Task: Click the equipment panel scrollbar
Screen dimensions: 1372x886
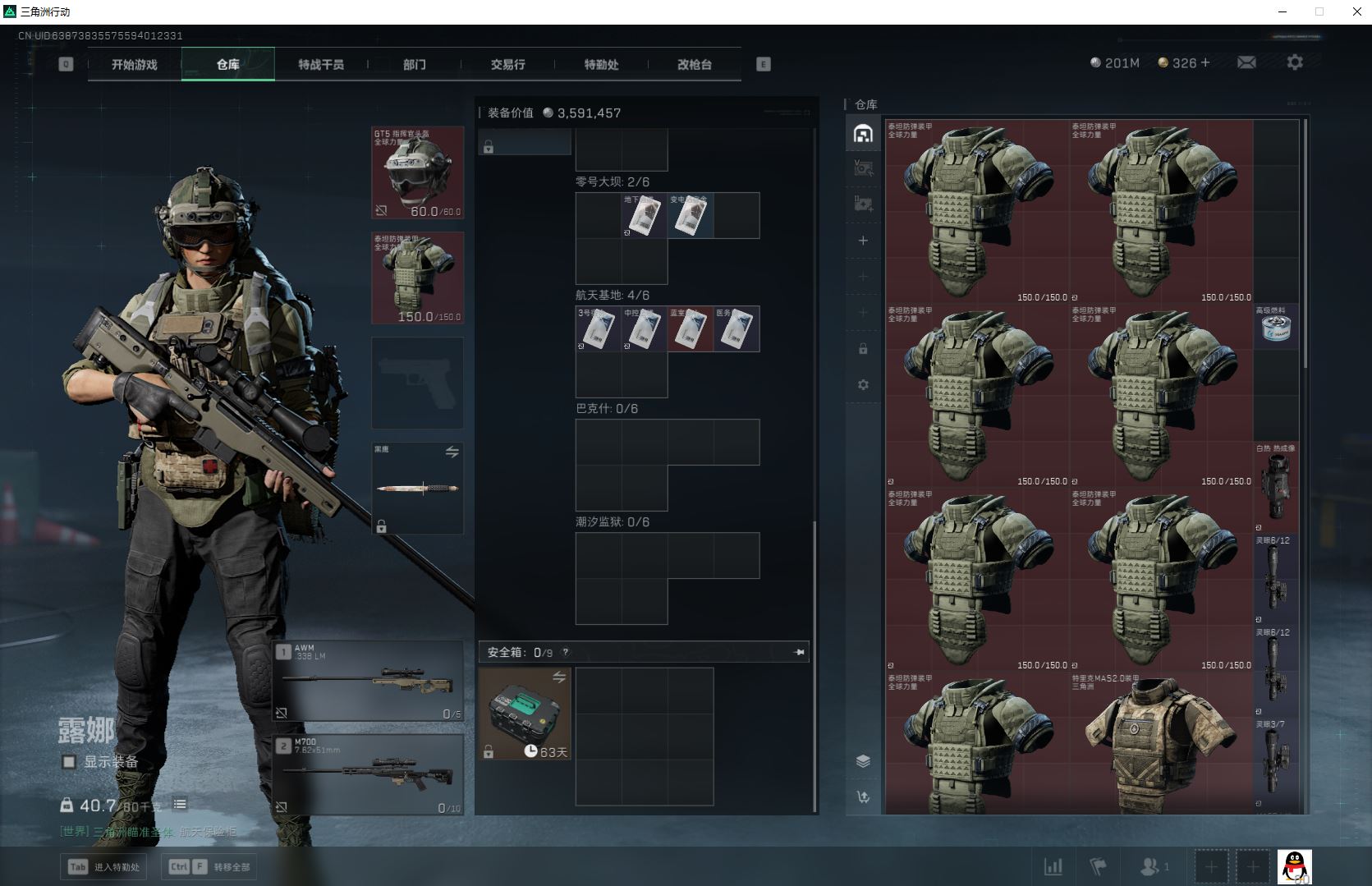Action: point(814,665)
